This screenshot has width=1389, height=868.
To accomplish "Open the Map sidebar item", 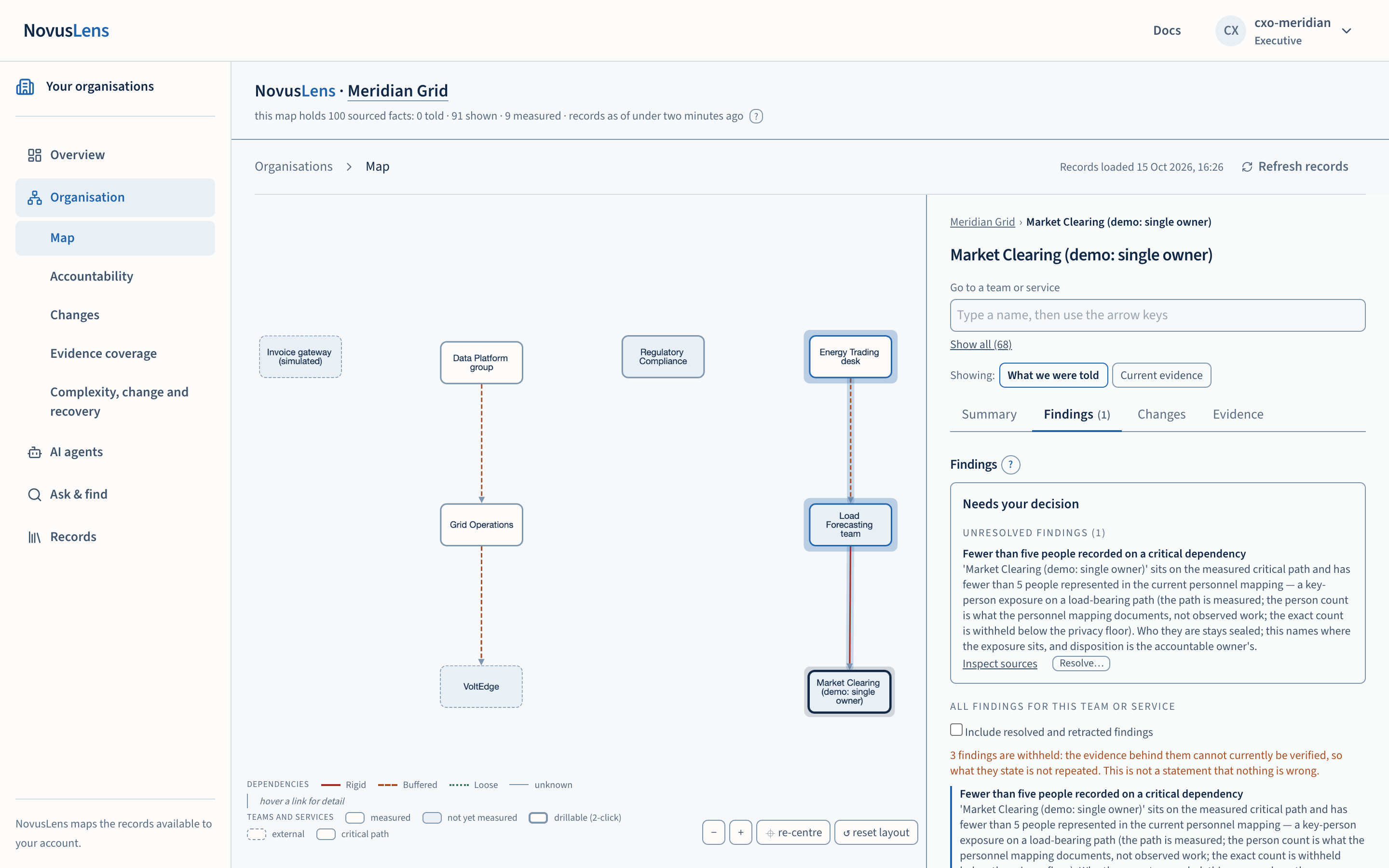I will [115, 238].
